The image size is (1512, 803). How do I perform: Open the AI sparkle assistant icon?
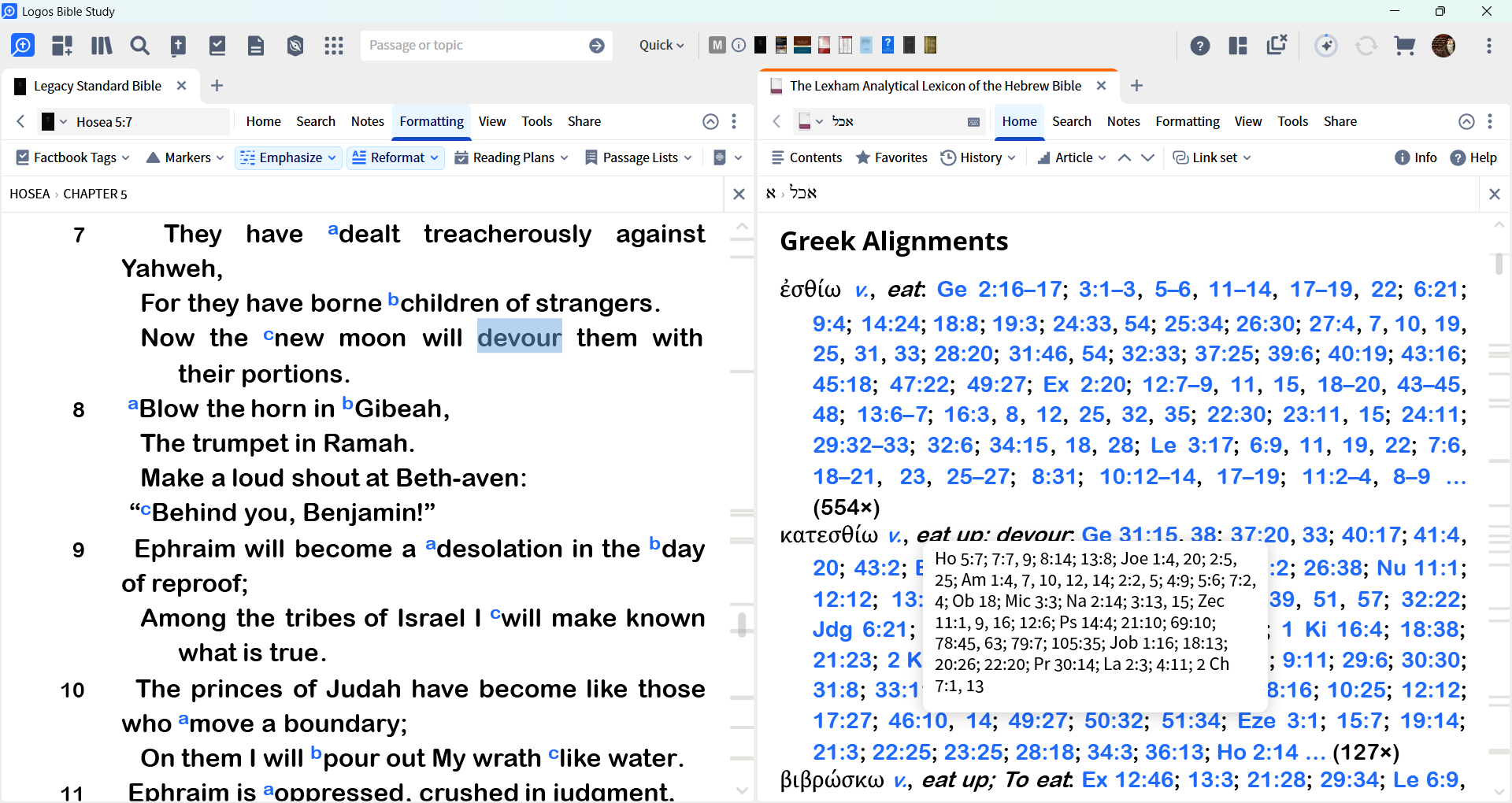pyautogui.click(x=1326, y=46)
